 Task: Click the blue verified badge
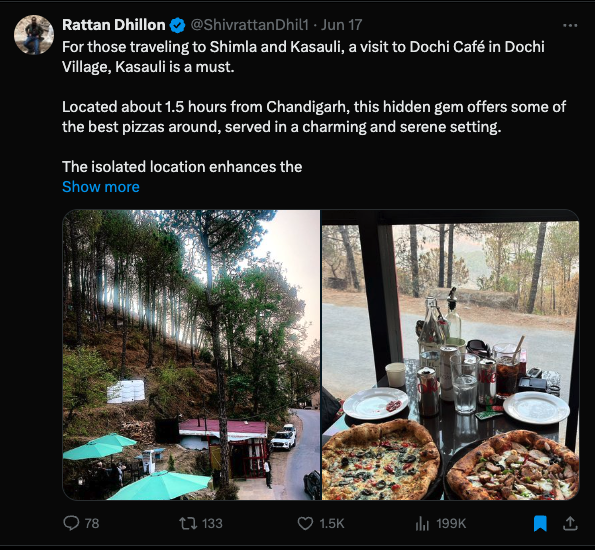[x=177, y=25]
